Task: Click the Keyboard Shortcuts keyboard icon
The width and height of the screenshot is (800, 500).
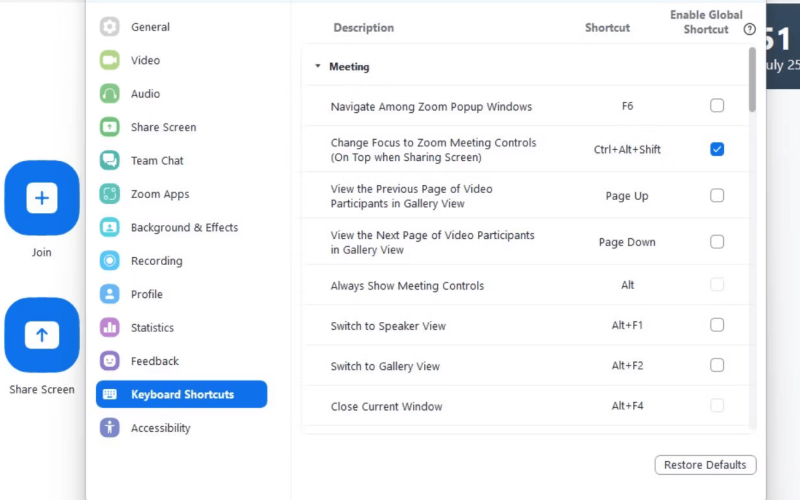Action: click(x=110, y=394)
